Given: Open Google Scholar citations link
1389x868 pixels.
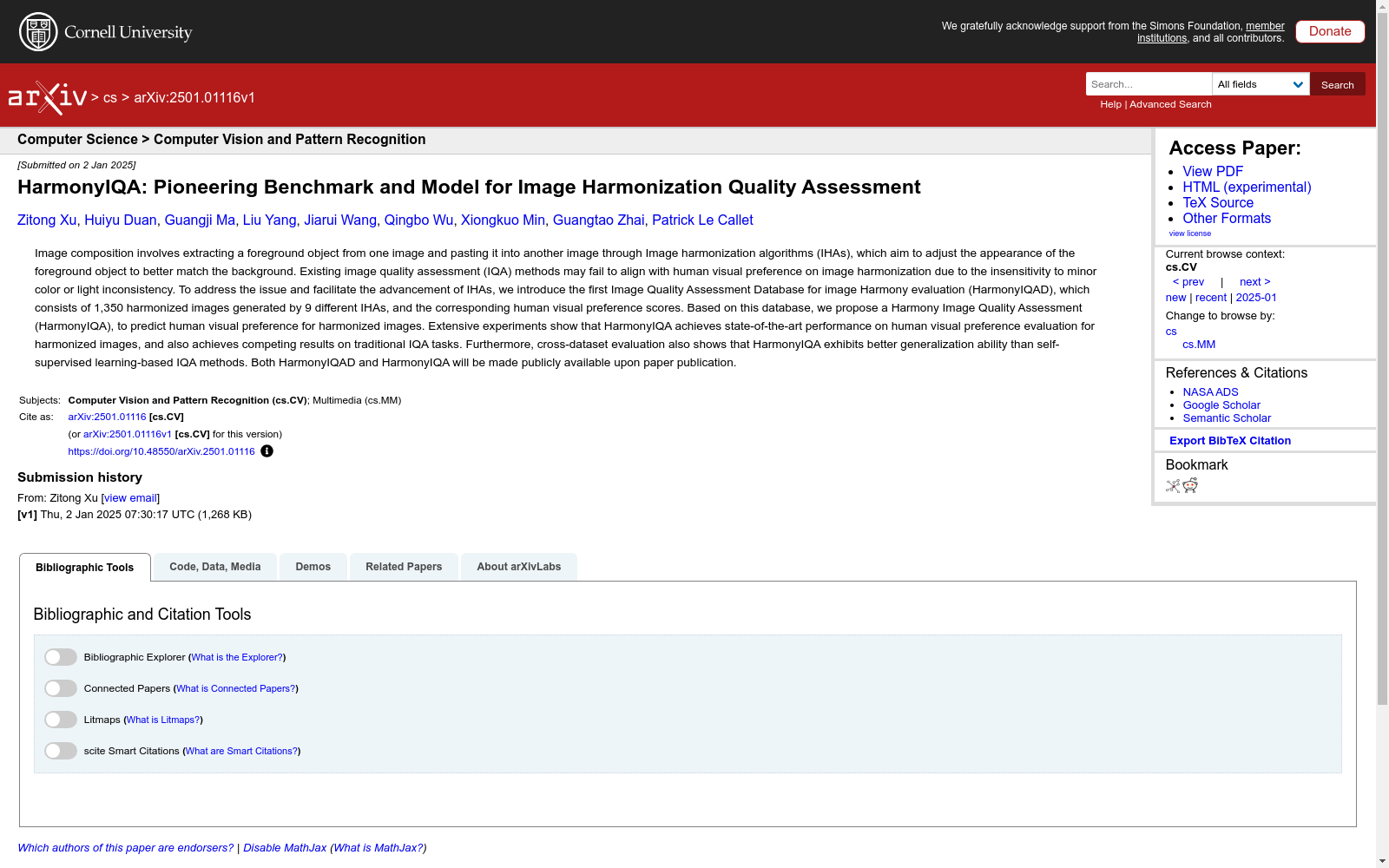Looking at the screenshot, I should [x=1221, y=405].
